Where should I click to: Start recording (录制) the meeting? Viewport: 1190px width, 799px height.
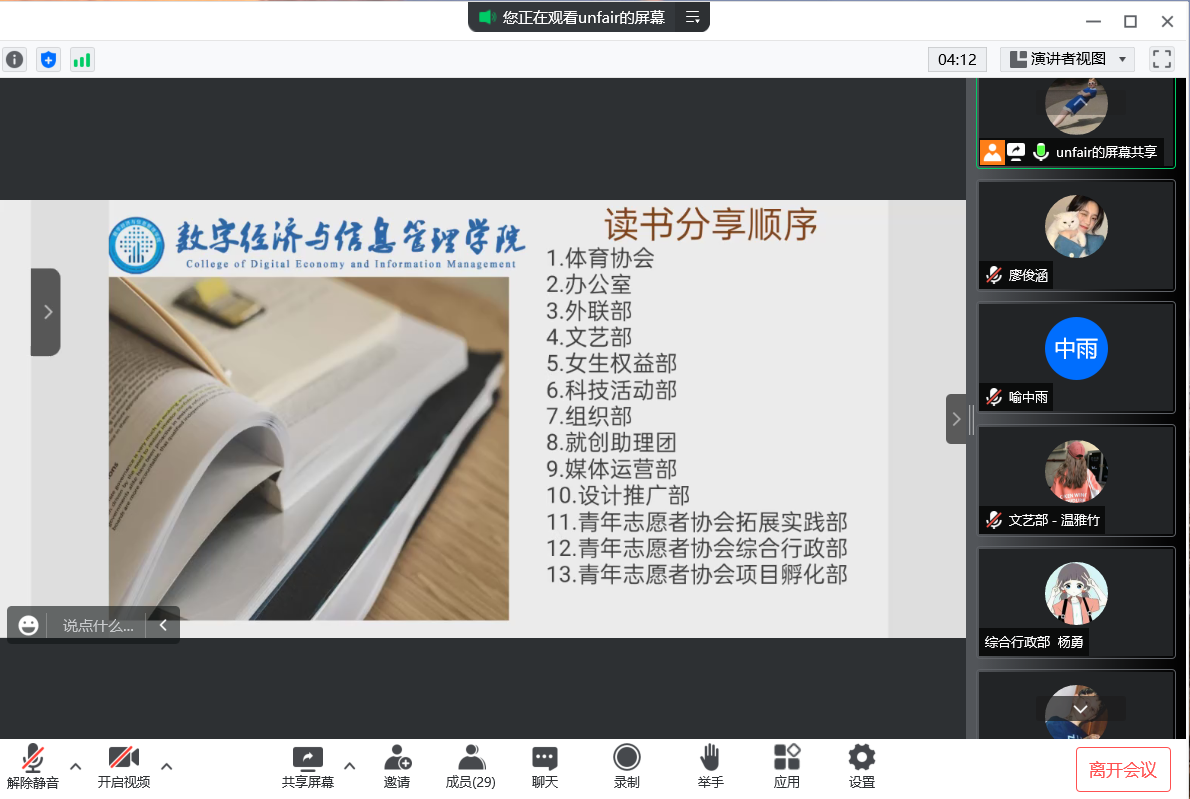pyautogui.click(x=627, y=766)
